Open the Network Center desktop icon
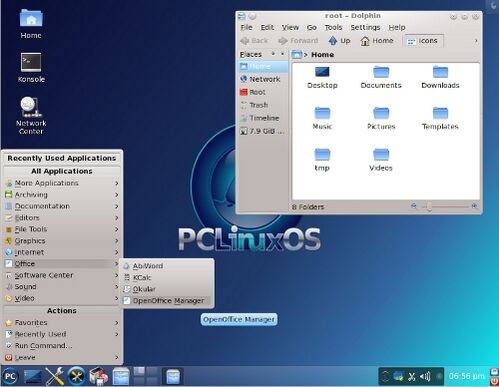Screen dimensions: 499x387 (31, 116)
